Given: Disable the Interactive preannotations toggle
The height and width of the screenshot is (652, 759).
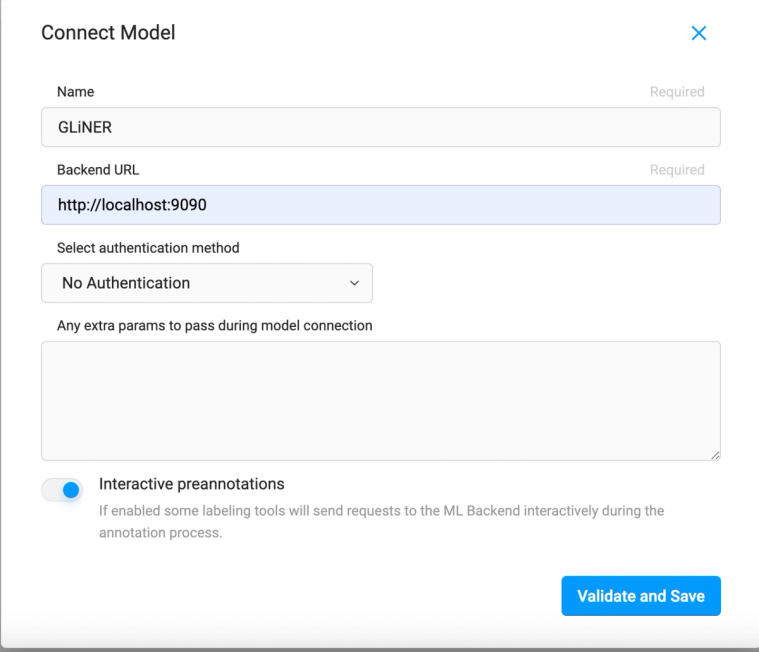Looking at the screenshot, I should coord(62,490).
